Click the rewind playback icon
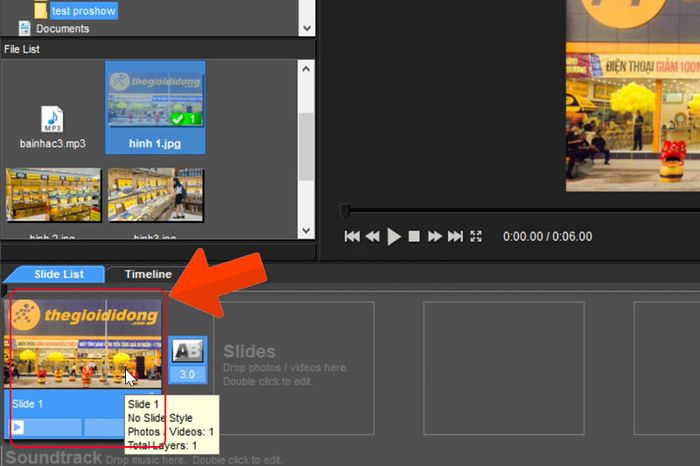The width and height of the screenshot is (700, 466). [372, 236]
